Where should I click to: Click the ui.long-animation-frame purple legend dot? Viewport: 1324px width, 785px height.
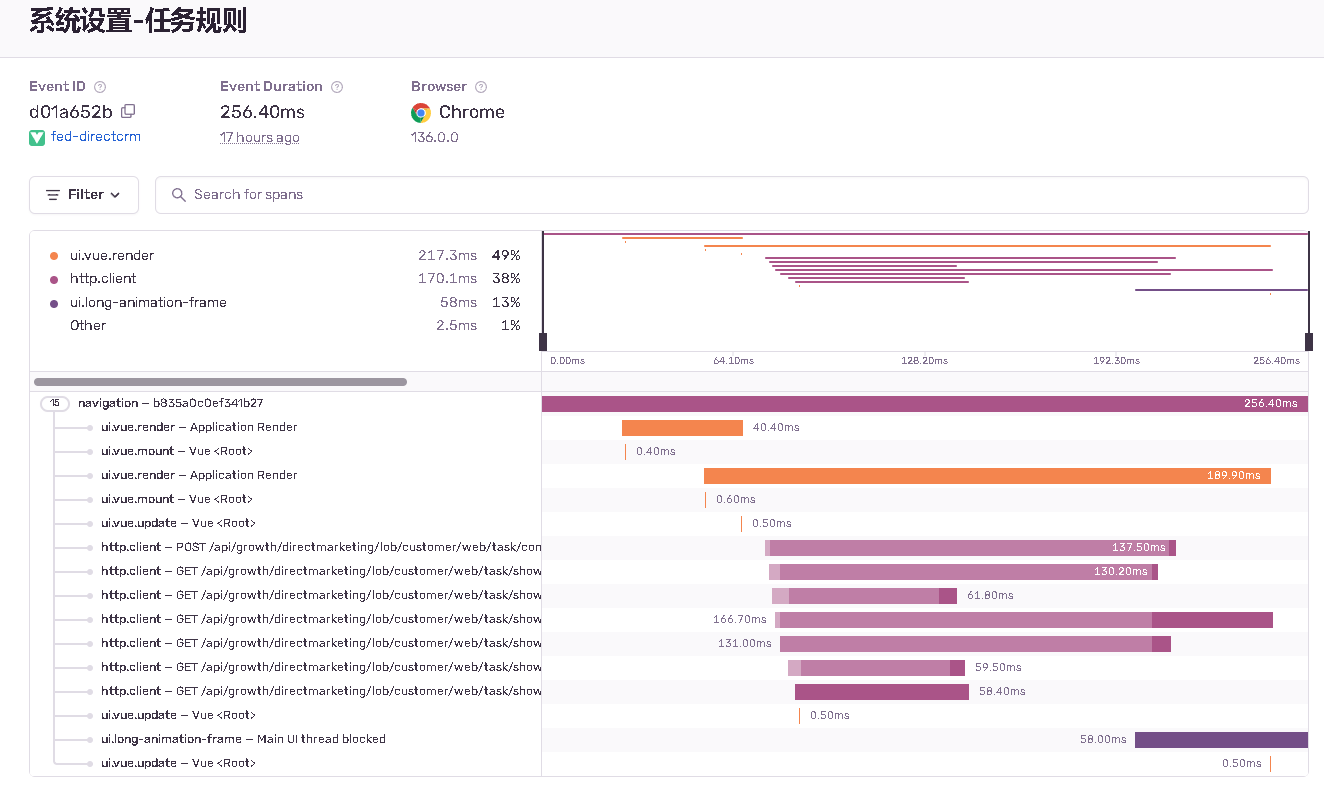click(54, 303)
